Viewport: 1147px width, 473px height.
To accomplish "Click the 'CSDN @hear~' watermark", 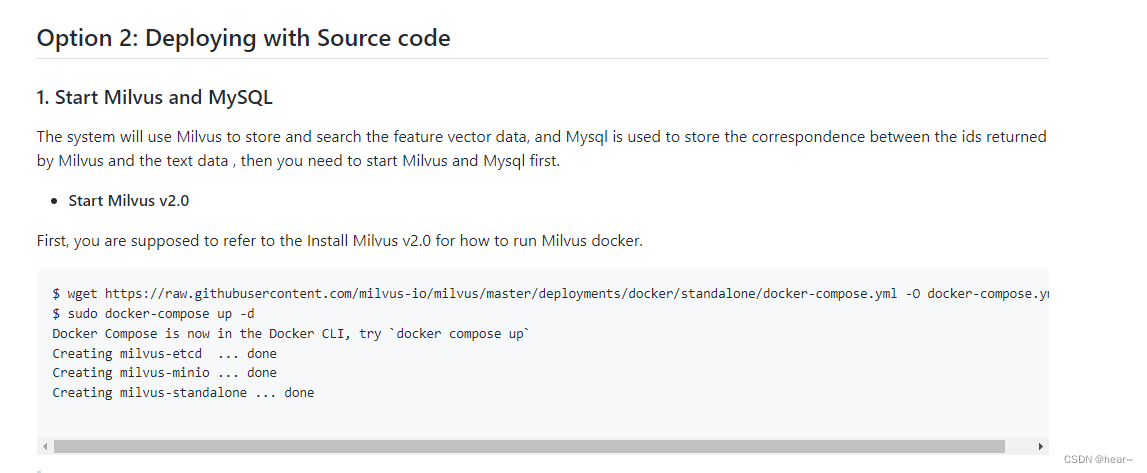I will 1097,459.
